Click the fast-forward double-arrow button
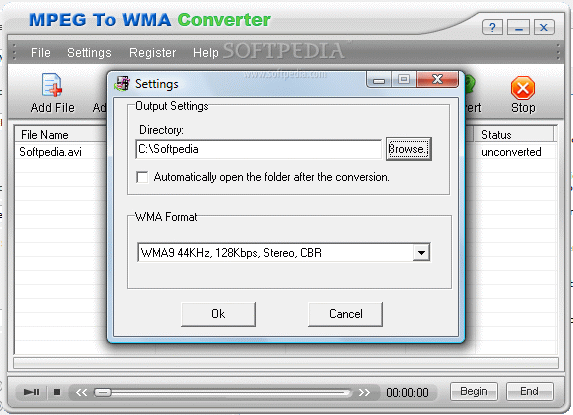The width and height of the screenshot is (573, 415). coord(364,392)
